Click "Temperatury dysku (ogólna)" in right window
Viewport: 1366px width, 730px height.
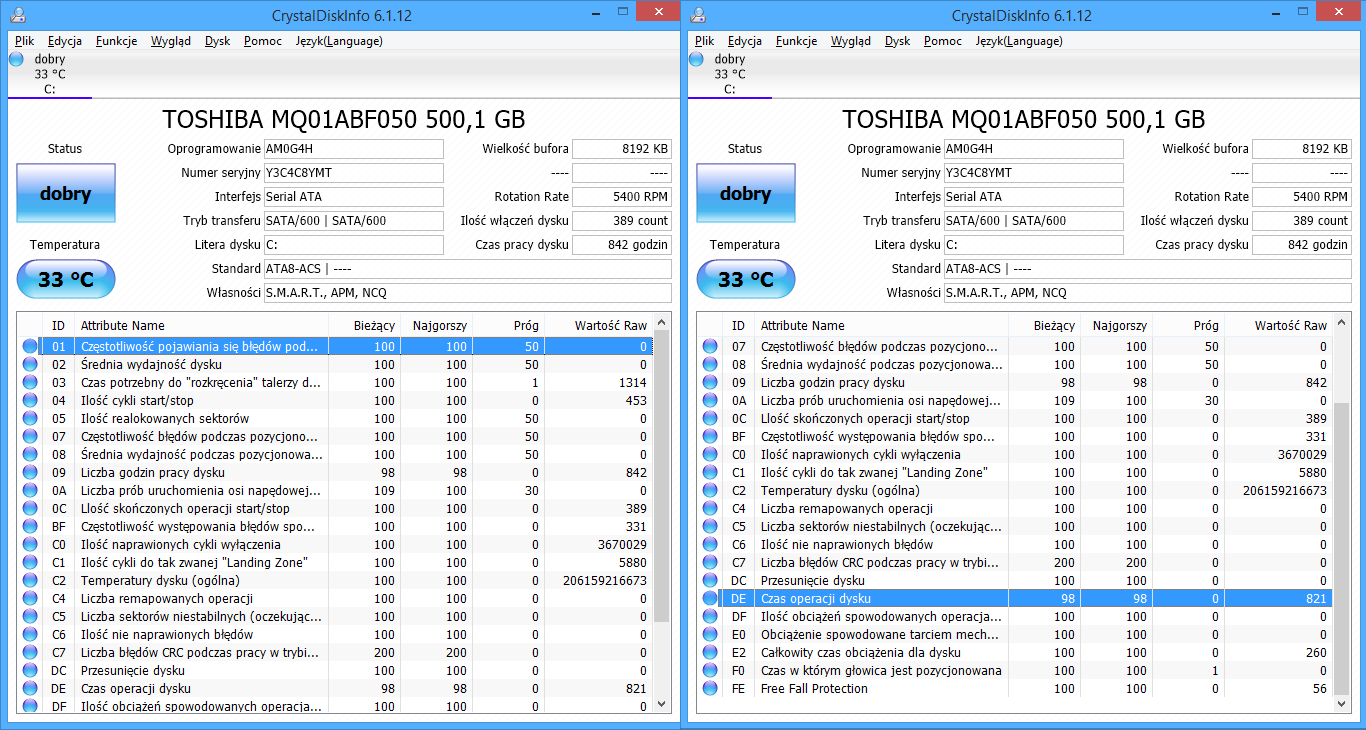click(x=840, y=491)
